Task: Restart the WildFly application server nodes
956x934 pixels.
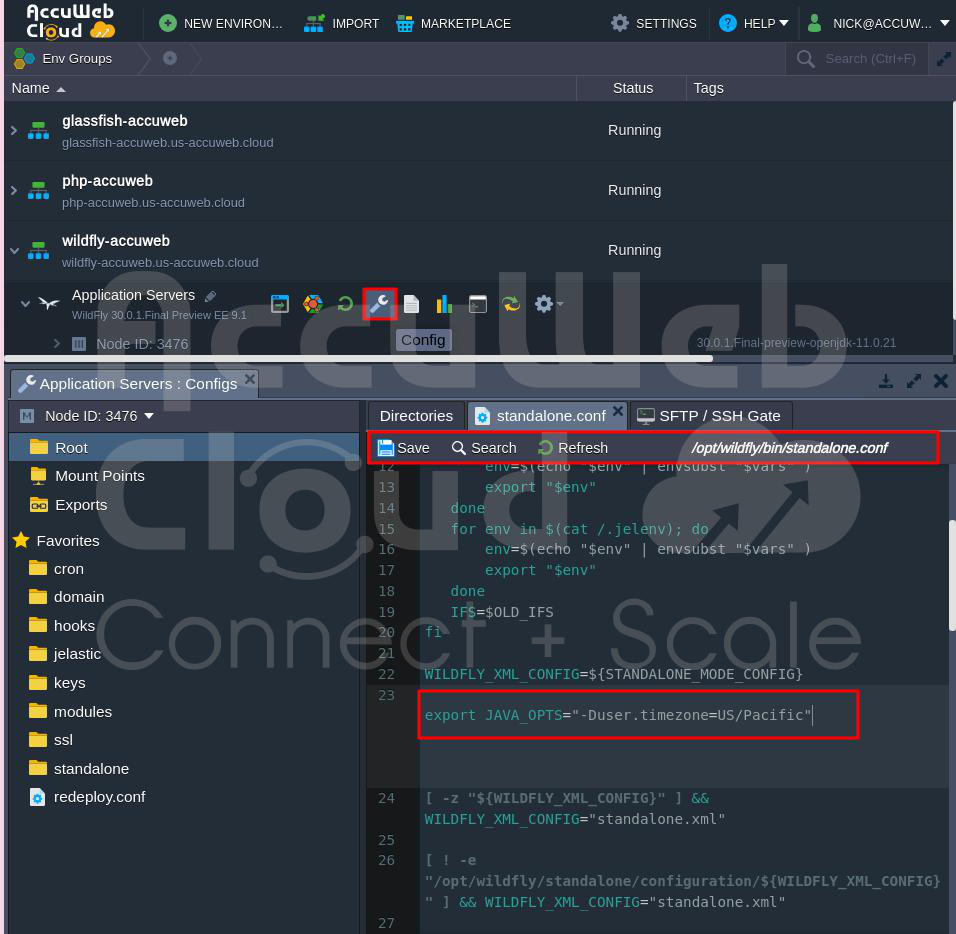Action: point(346,303)
